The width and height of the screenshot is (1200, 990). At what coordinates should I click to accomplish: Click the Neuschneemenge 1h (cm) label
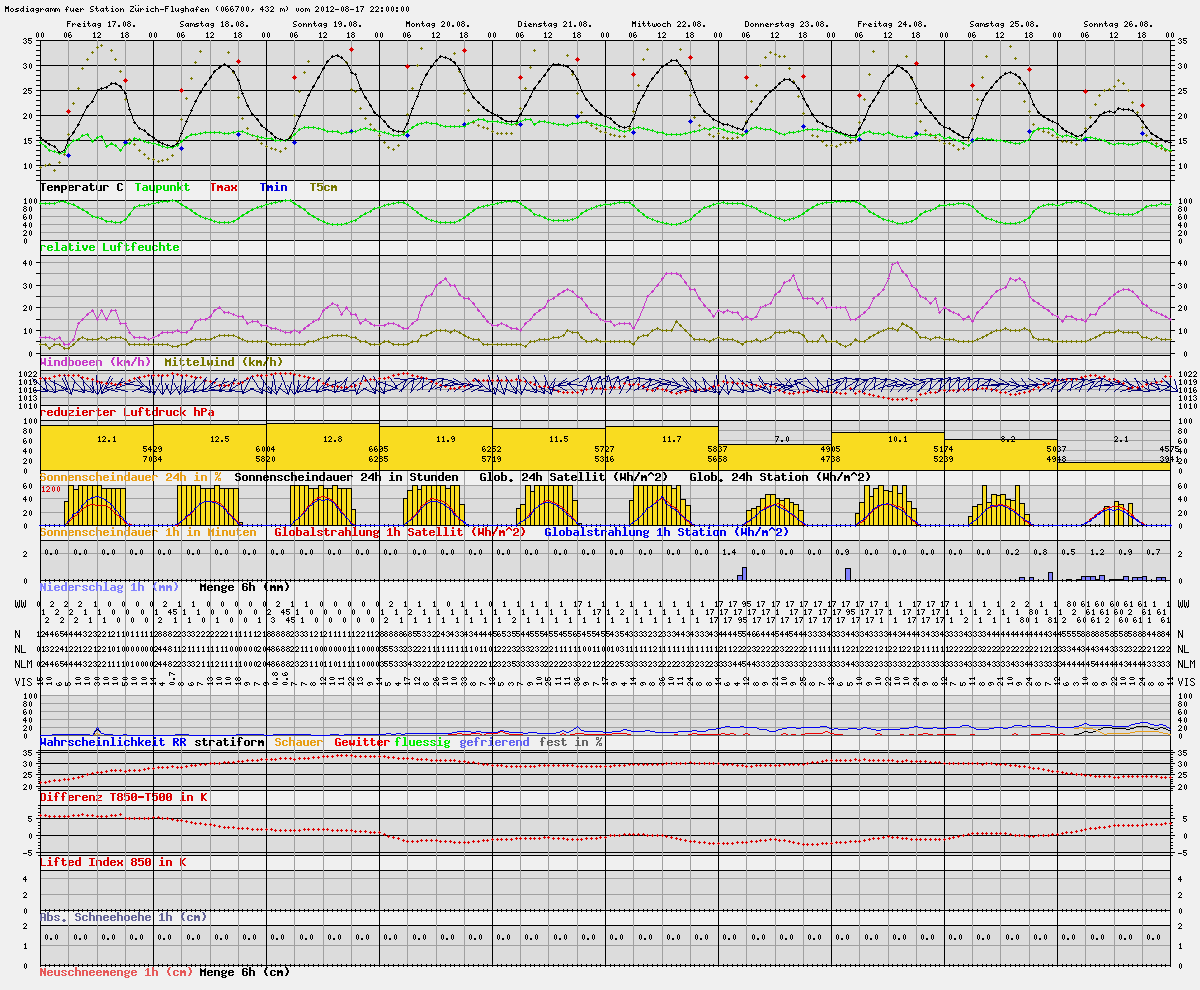click(115, 971)
